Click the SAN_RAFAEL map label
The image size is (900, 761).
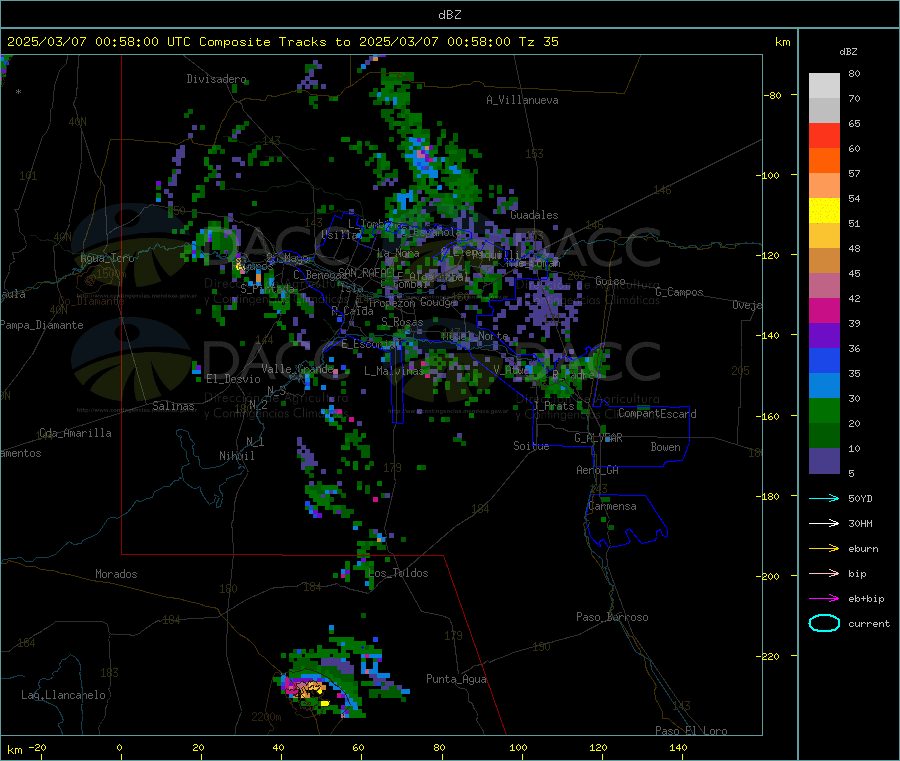click(x=366, y=272)
